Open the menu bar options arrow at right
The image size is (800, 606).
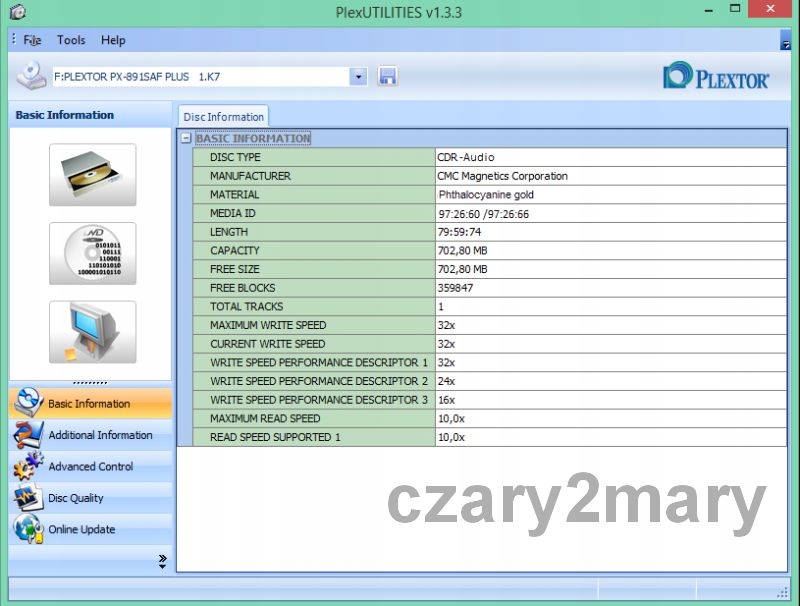[x=785, y=40]
